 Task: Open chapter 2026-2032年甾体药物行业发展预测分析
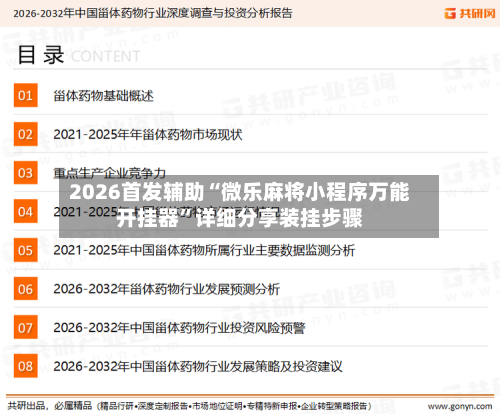(x=166, y=289)
